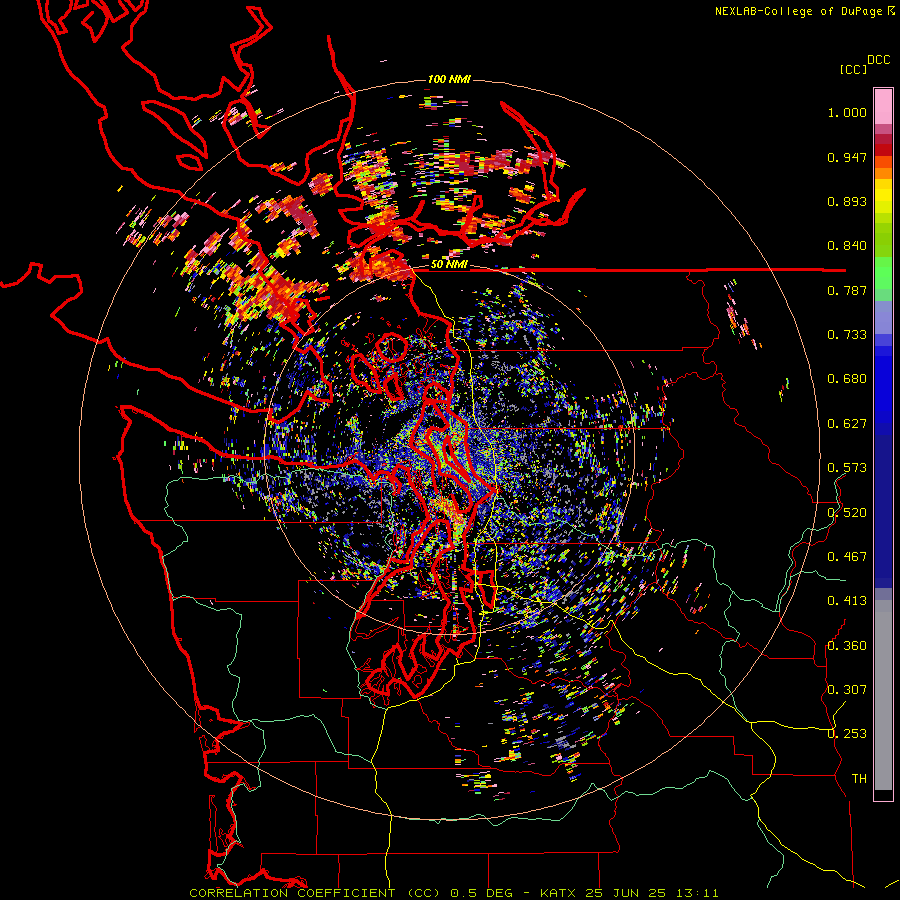Viewport: 900px width, 900px height.
Task: Click the DCC legend heading
Action: point(878,60)
